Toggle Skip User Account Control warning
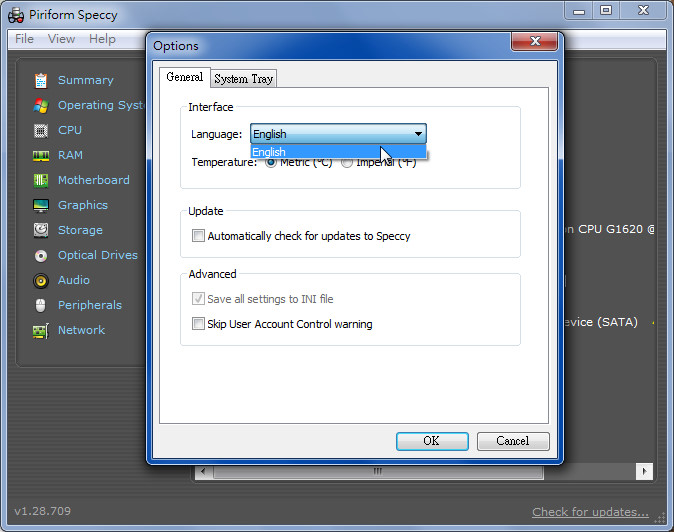 pos(198,323)
